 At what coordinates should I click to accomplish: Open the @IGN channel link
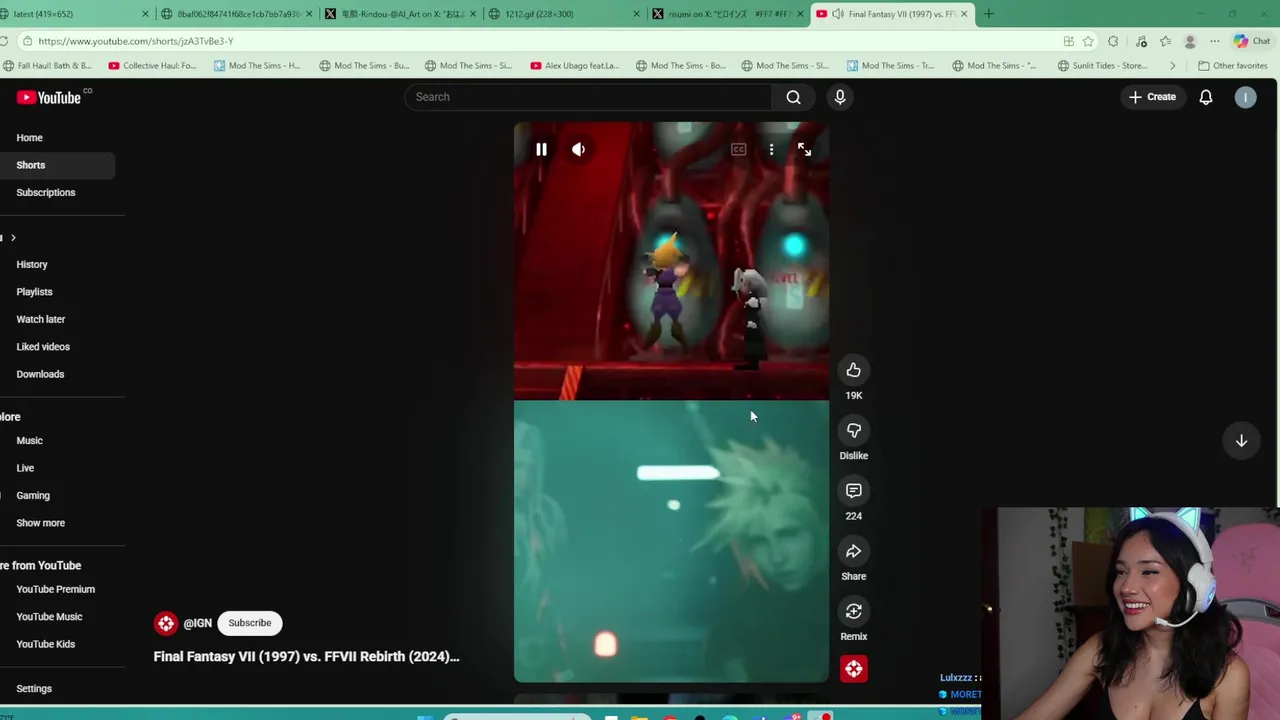[x=197, y=623]
